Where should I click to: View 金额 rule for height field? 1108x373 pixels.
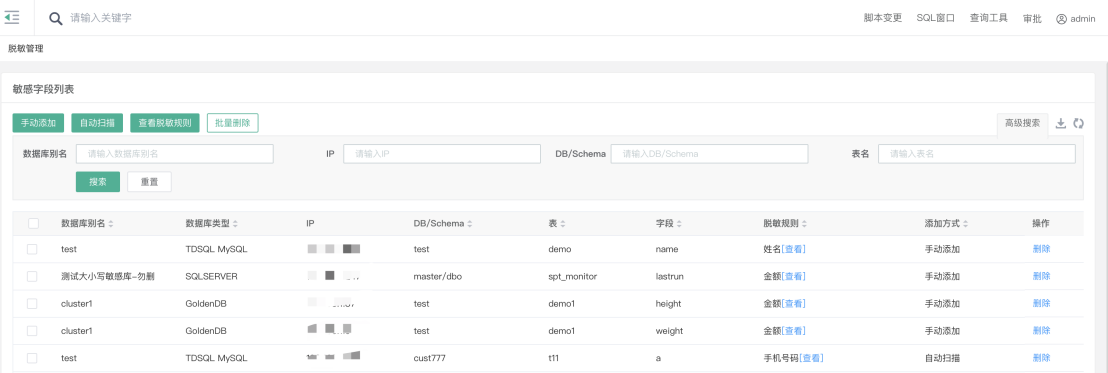(794, 304)
